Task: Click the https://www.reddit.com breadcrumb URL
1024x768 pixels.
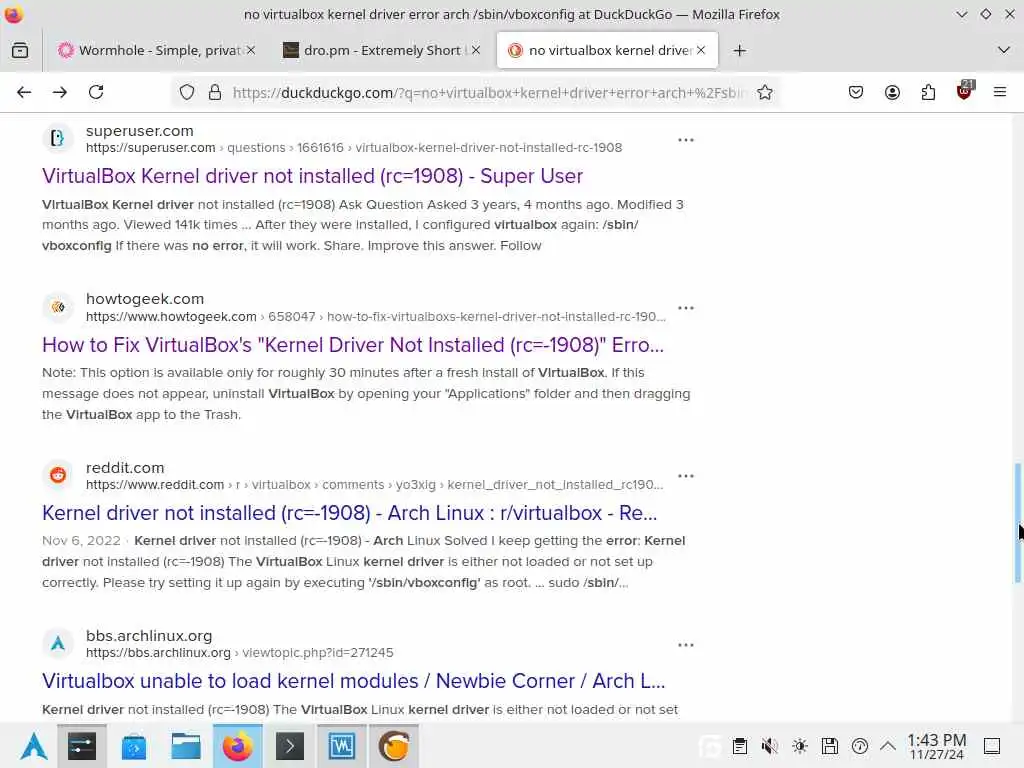Action: [155, 485]
